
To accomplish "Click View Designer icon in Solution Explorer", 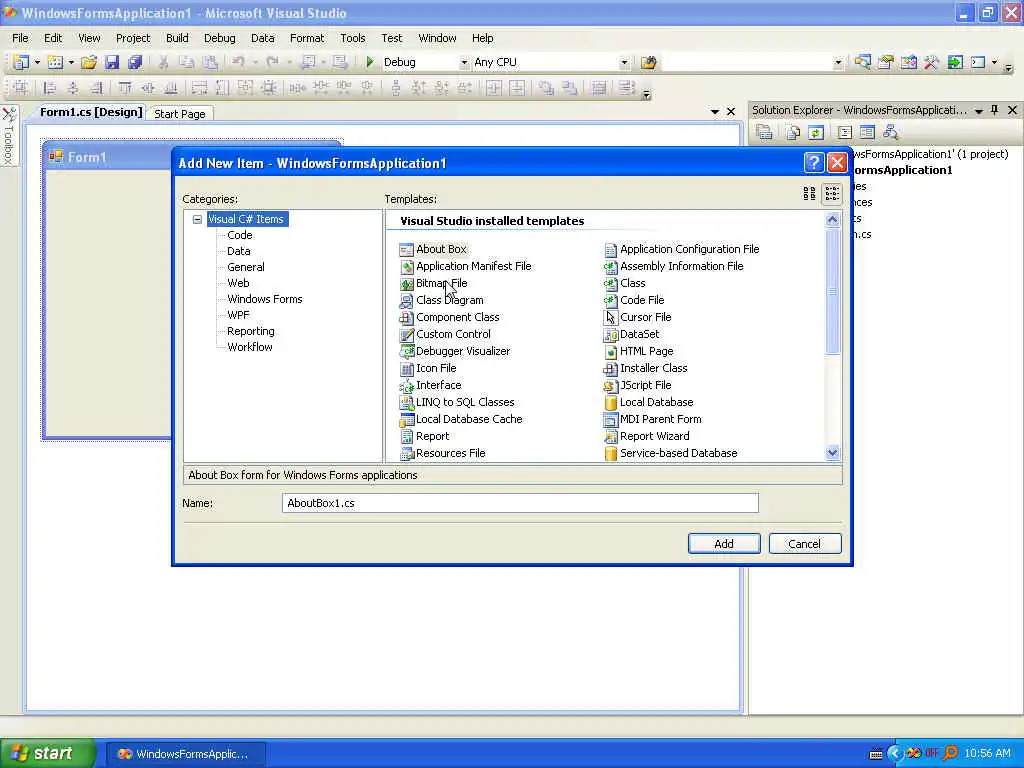I will point(867,133).
